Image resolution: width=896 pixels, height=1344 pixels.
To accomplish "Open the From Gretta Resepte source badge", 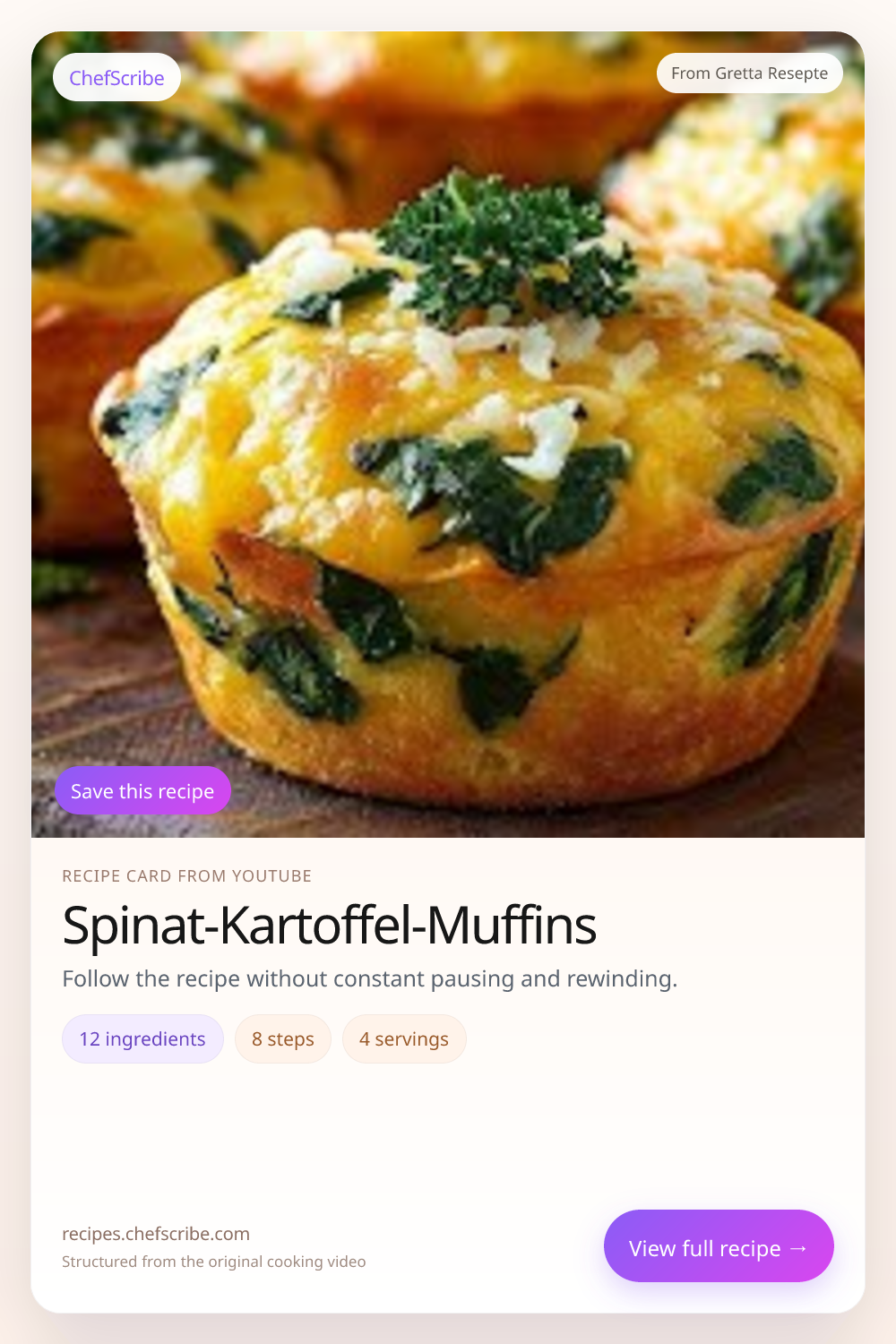I will 749,73.
